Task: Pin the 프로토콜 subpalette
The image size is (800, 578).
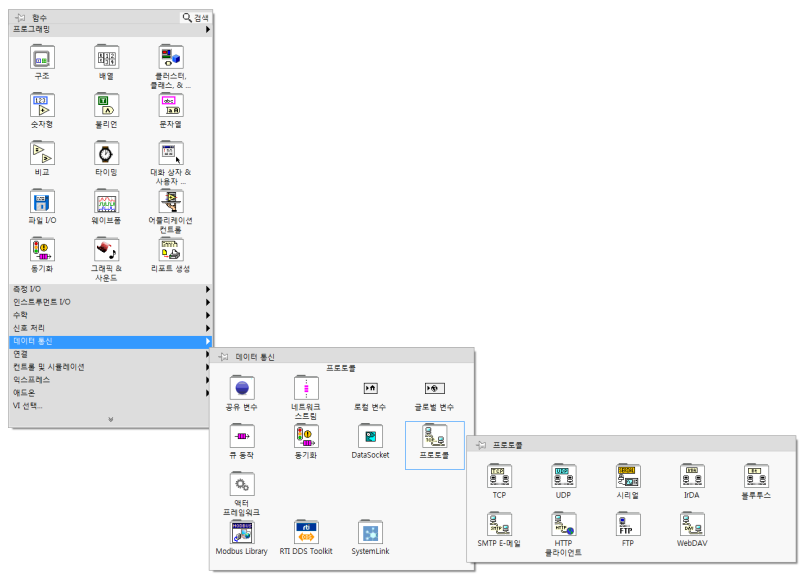Action: click(481, 445)
